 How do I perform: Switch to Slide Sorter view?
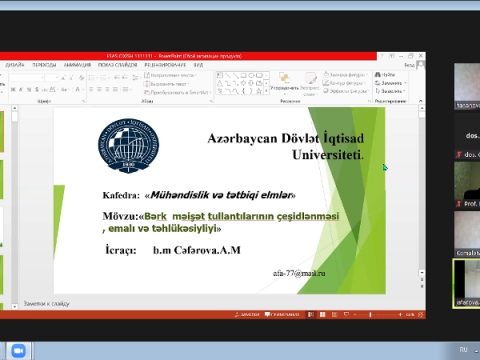tap(323, 314)
